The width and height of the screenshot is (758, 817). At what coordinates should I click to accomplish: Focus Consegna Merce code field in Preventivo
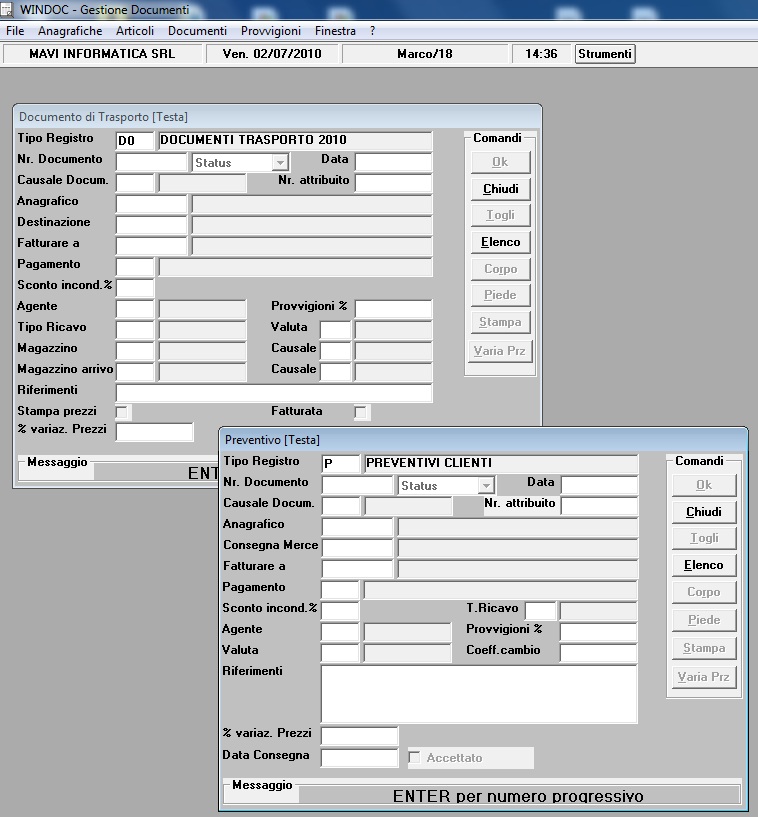point(357,548)
